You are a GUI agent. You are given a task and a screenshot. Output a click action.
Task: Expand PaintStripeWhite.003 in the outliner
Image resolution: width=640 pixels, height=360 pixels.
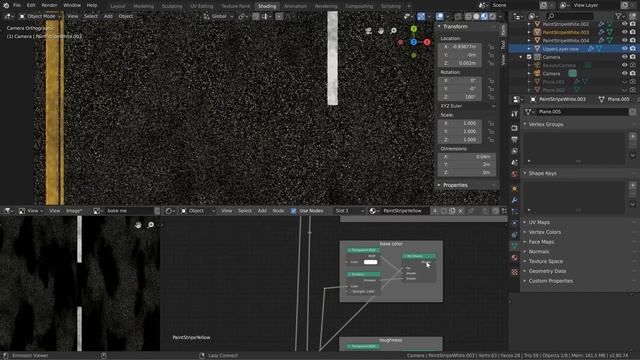529,32
